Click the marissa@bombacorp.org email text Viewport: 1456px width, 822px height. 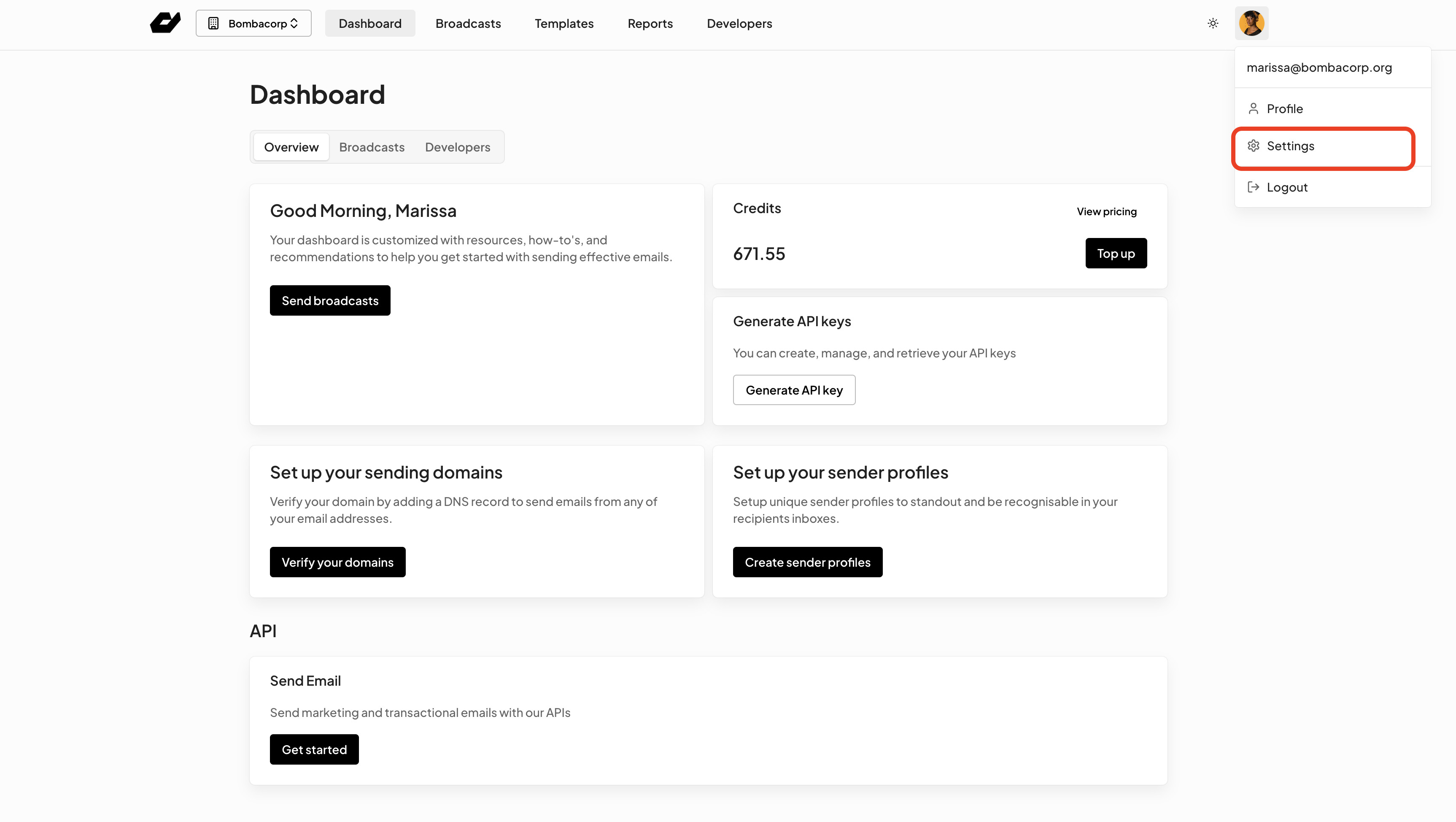[1319, 67]
